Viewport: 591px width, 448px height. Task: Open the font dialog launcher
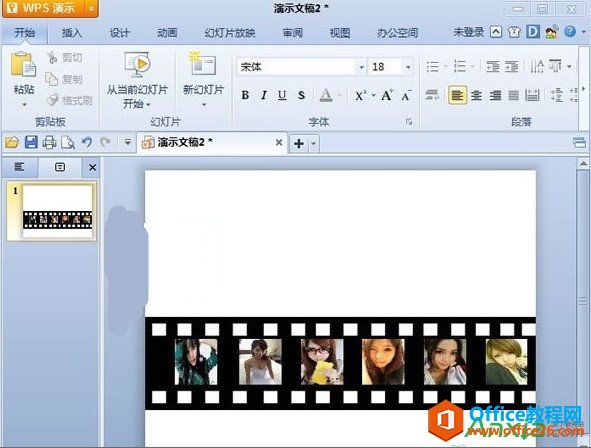(x=409, y=122)
